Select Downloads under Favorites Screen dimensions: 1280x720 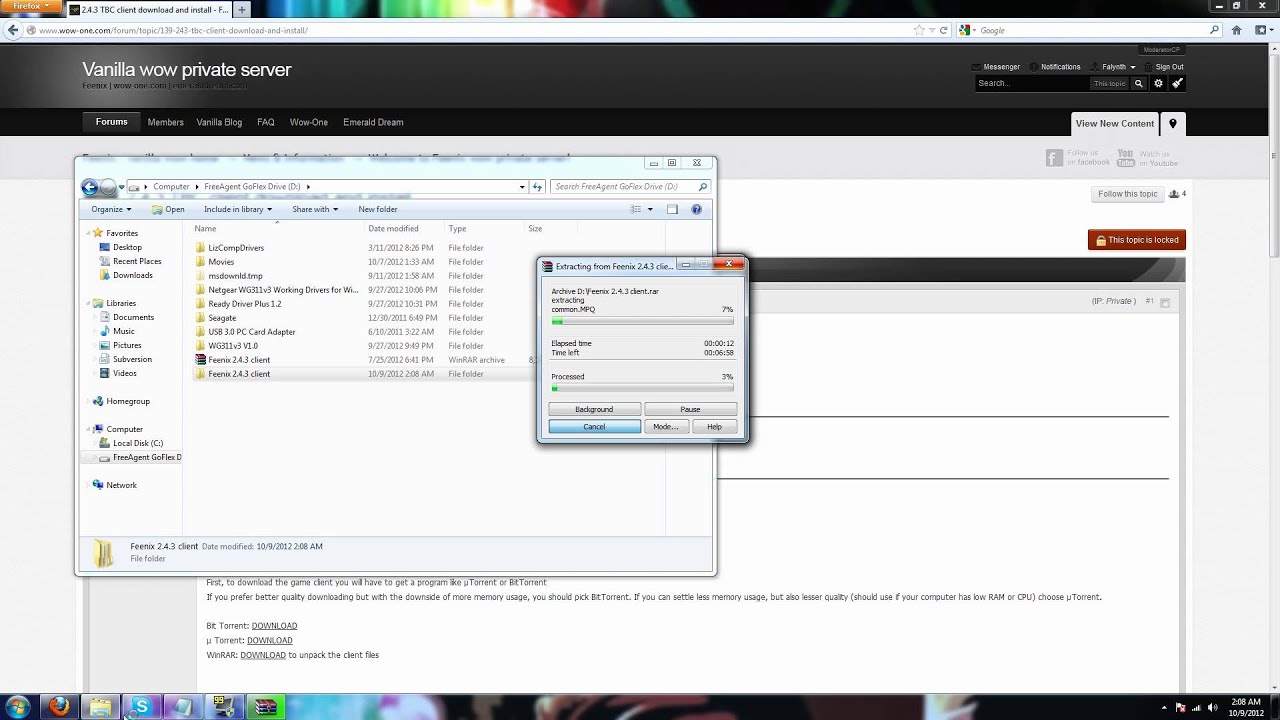(x=132, y=275)
